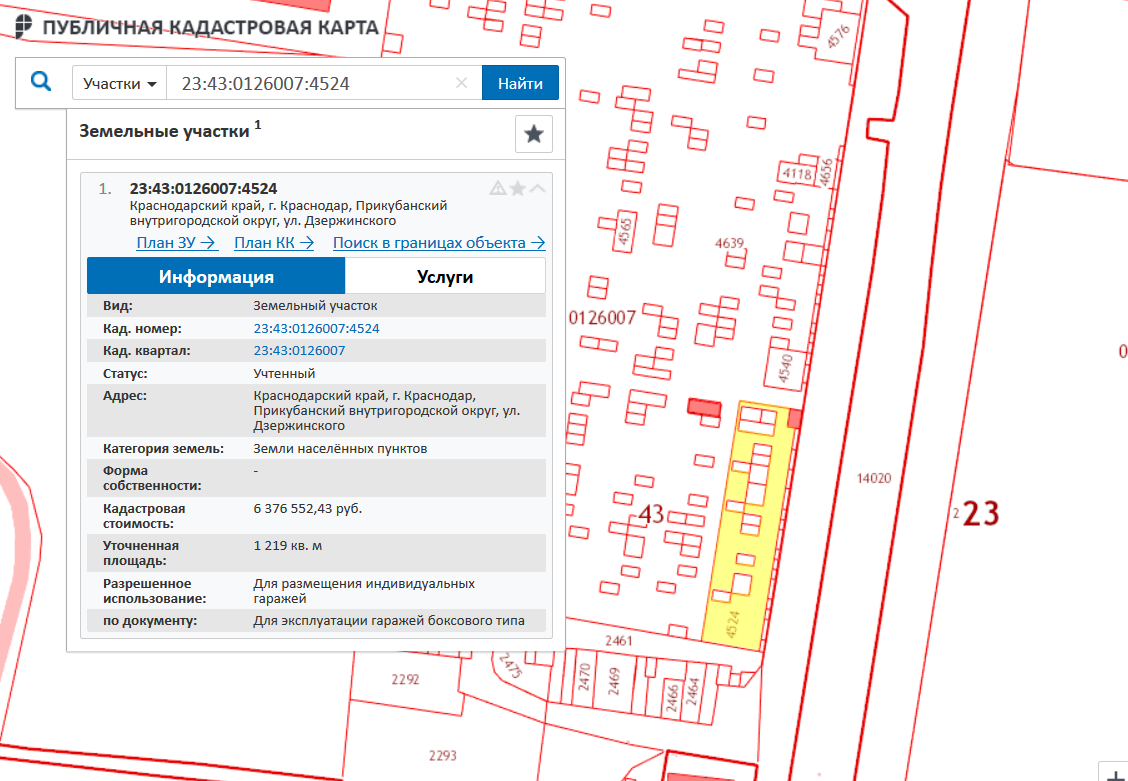Click the status value Учтенный

(x=284, y=374)
